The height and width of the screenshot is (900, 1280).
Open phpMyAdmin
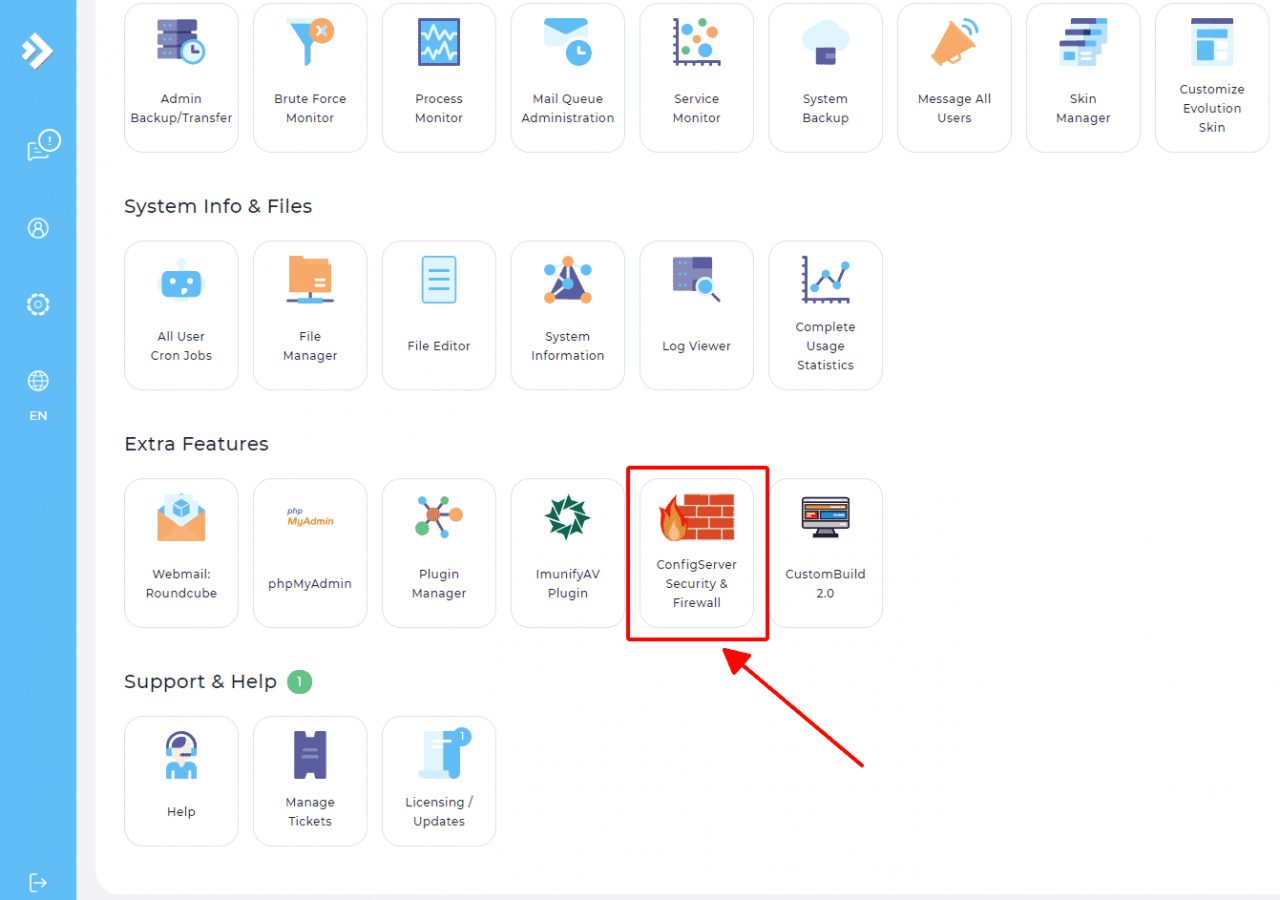tap(310, 552)
